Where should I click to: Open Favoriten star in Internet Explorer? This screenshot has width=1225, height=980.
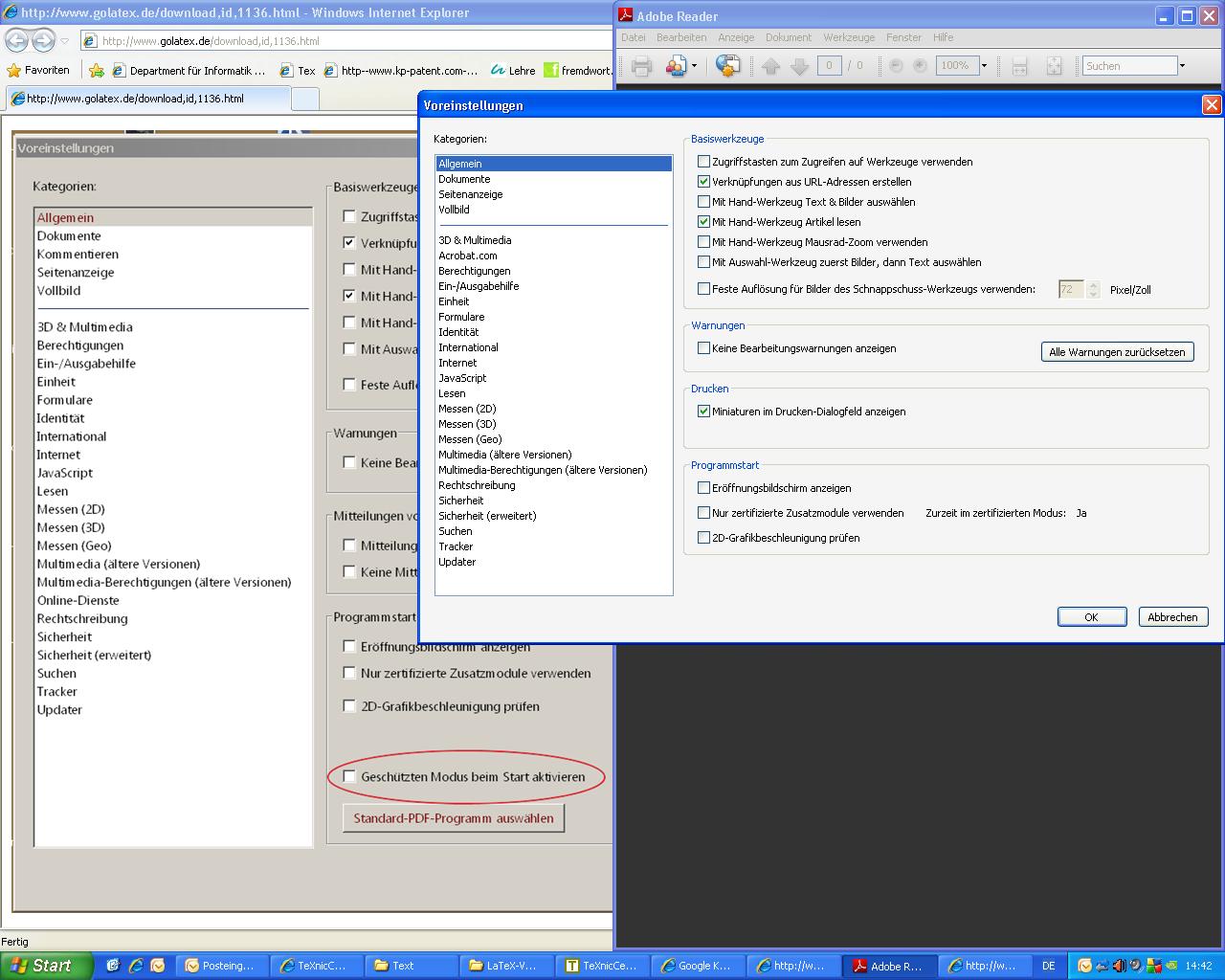point(38,70)
